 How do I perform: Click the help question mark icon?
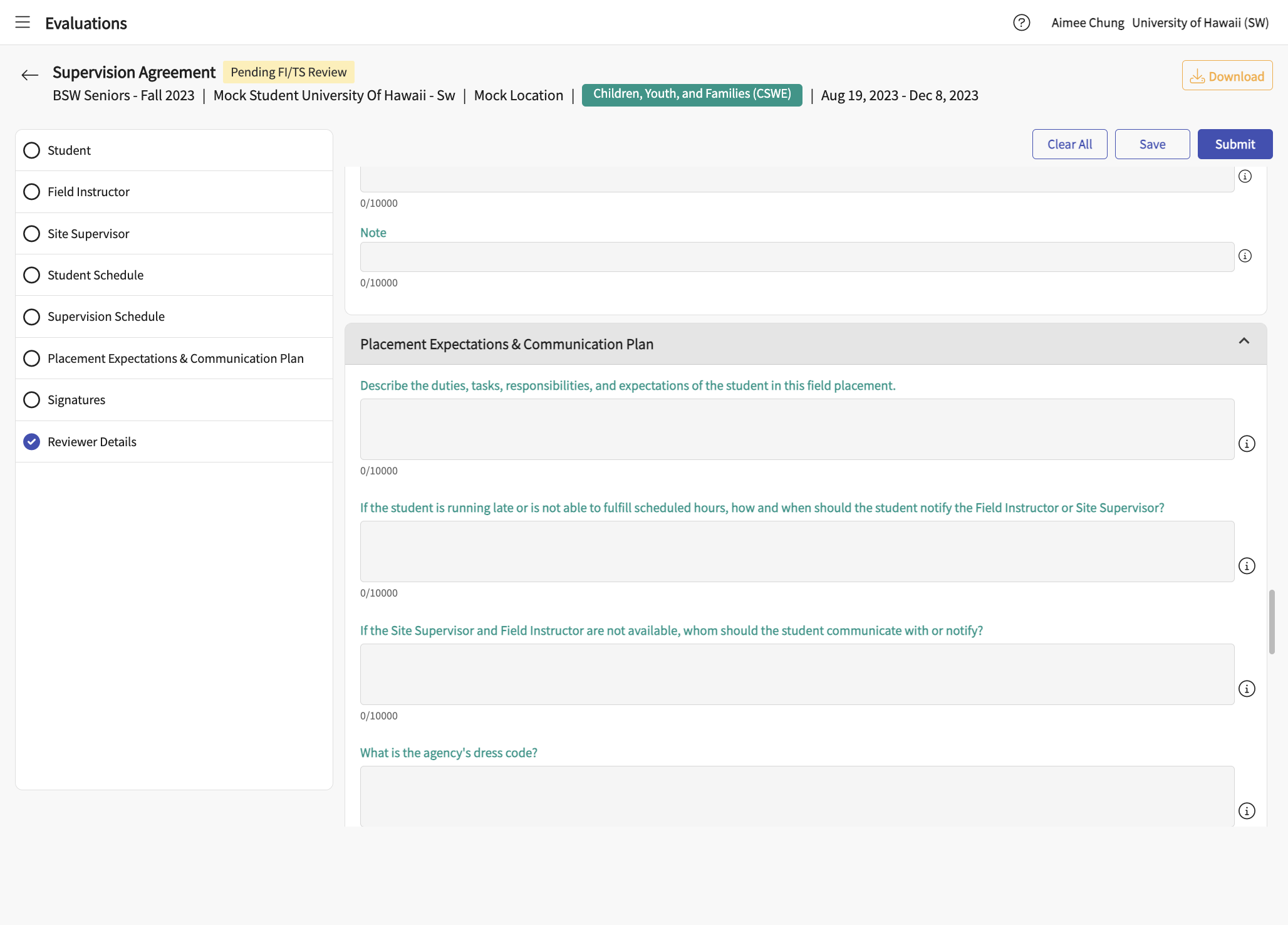tap(1022, 23)
